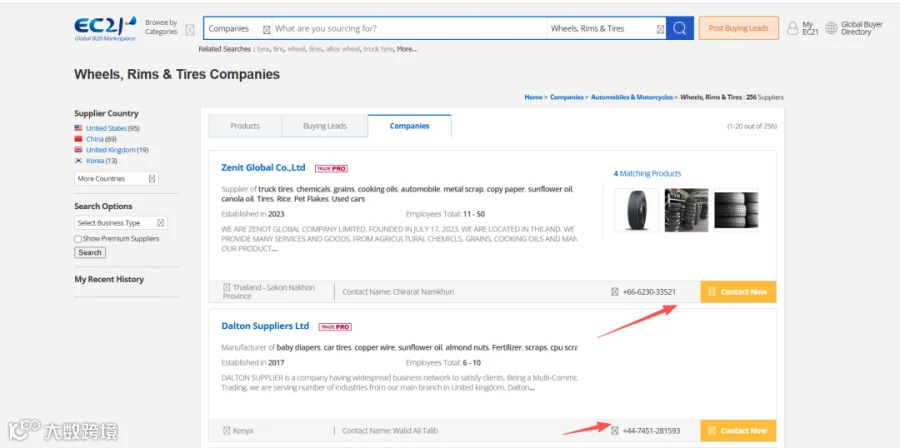
Task: Click location icon beside Kenya
Action: [227, 431]
